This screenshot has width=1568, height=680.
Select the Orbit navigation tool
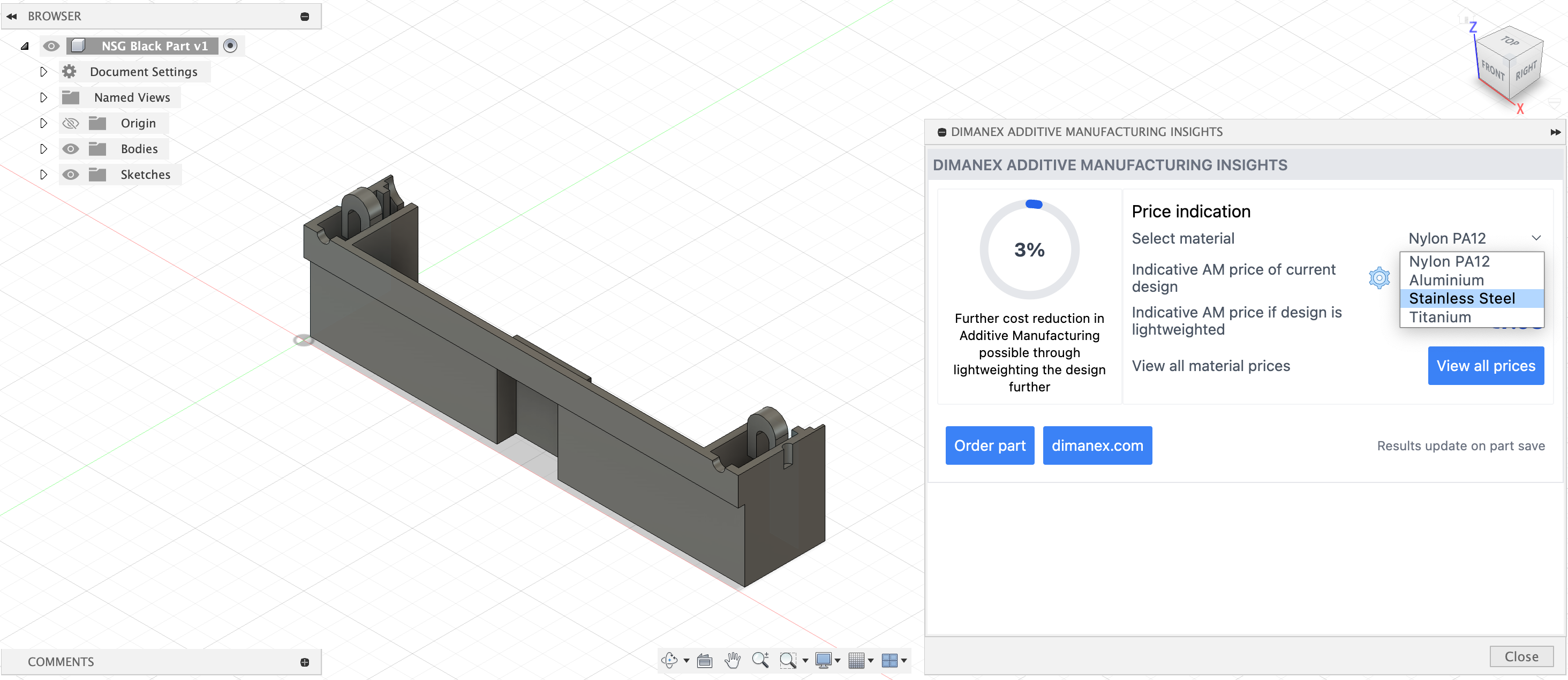(x=669, y=660)
